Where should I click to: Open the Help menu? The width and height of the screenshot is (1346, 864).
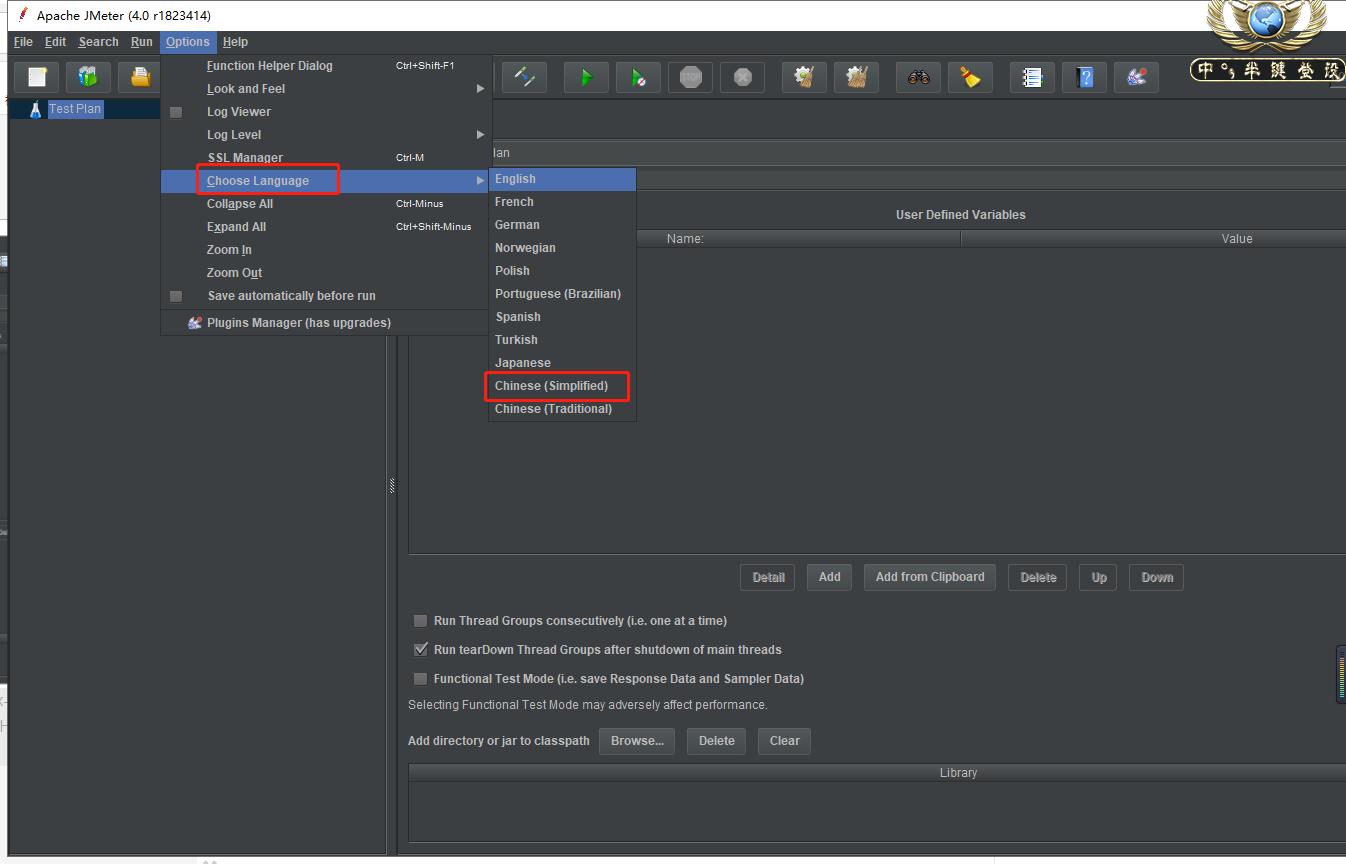(235, 42)
